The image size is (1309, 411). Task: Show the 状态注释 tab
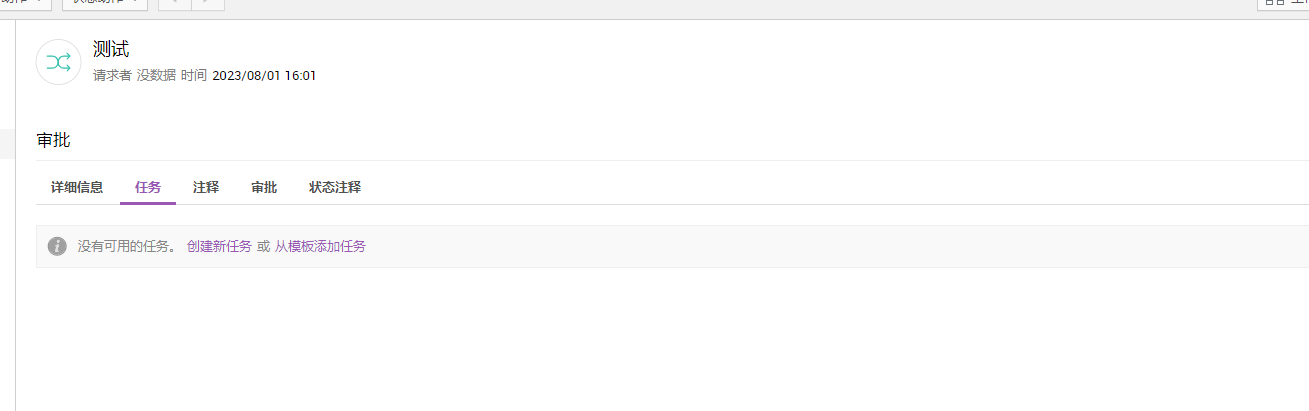pos(335,187)
